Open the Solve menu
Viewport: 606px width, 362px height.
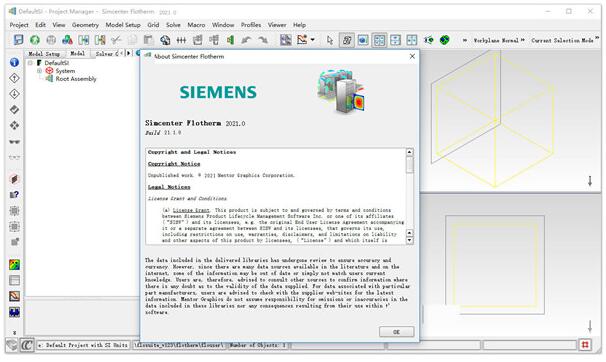tap(173, 25)
